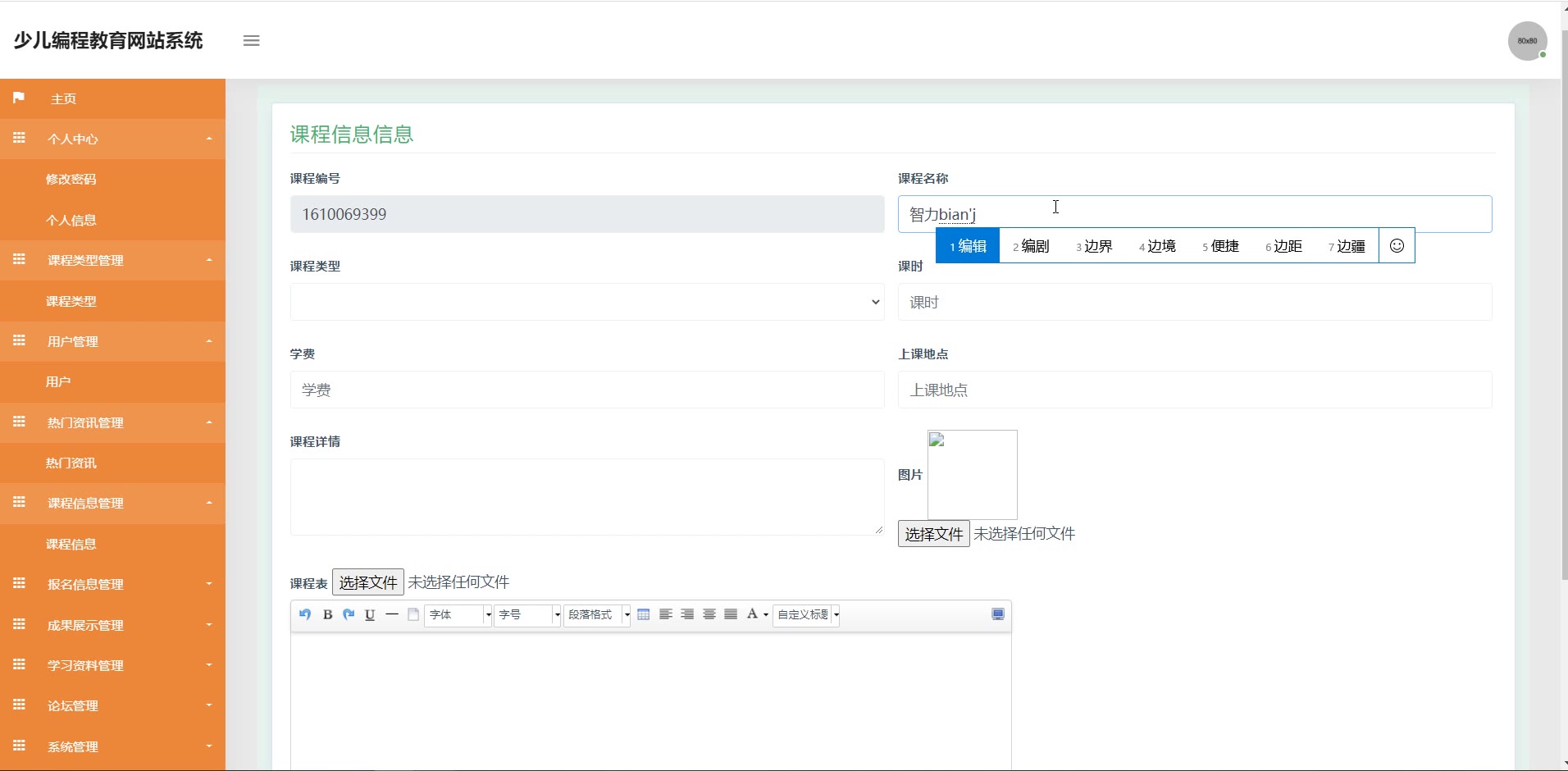The image size is (1568, 771).
Task: Open 个人信息 in the sidebar
Action: [112, 220]
